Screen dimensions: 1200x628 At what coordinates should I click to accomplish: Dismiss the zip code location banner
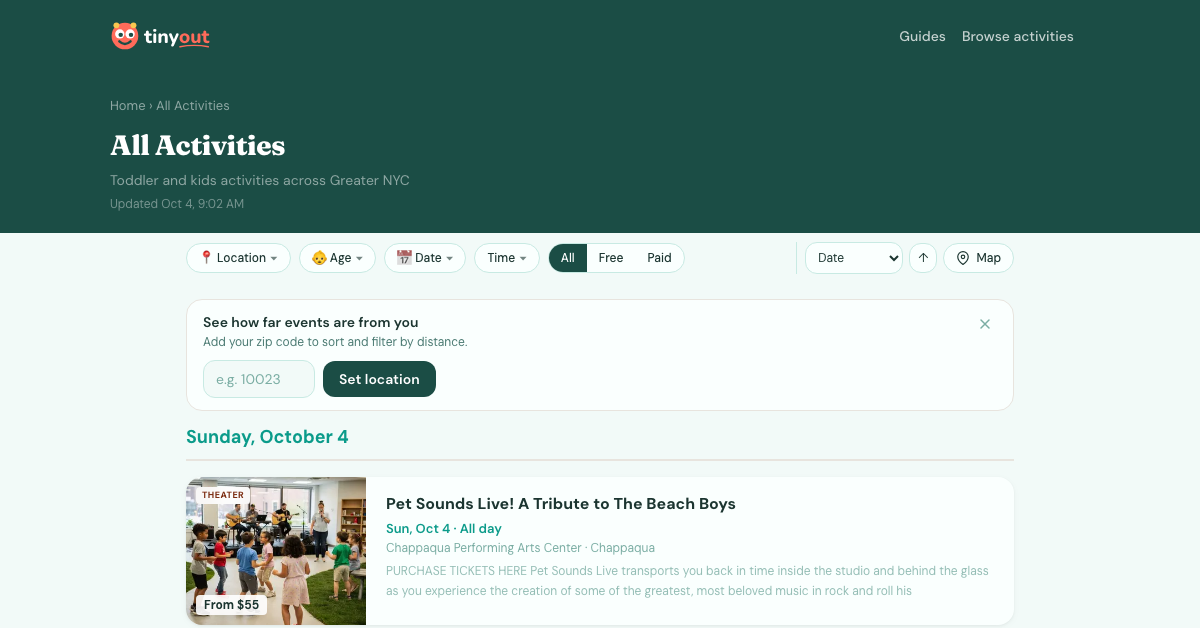pyautogui.click(x=985, y=324)
